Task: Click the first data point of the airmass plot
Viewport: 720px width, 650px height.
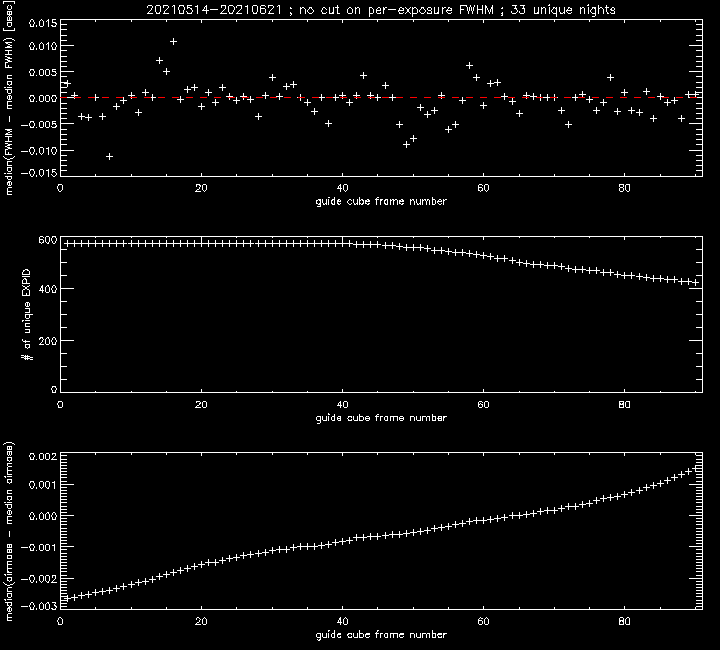Action: (x=68, y=599)
